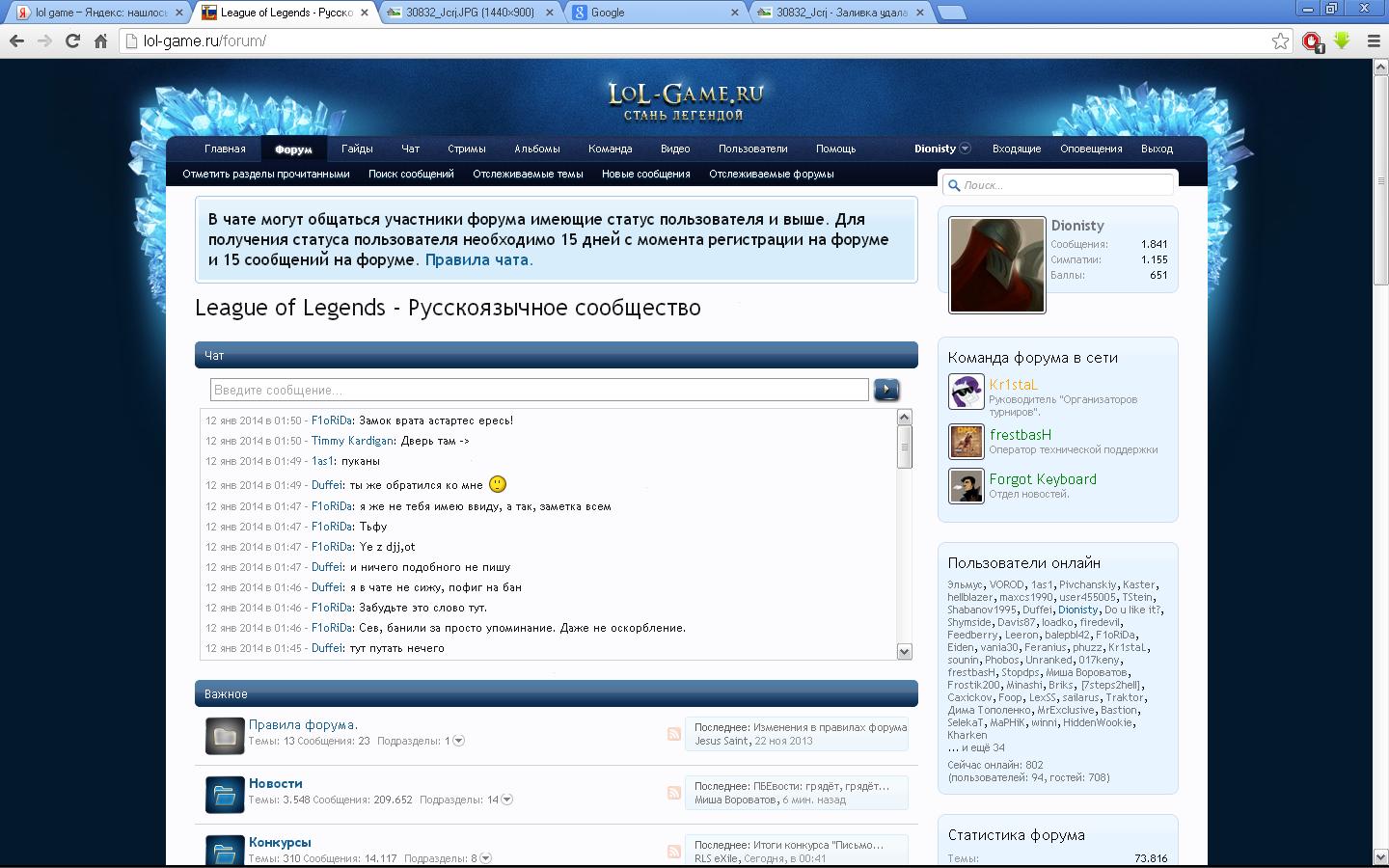Close the League of Legends browser tab
The height and width of the screenshot is (868, 1389).
coord(365,13)
